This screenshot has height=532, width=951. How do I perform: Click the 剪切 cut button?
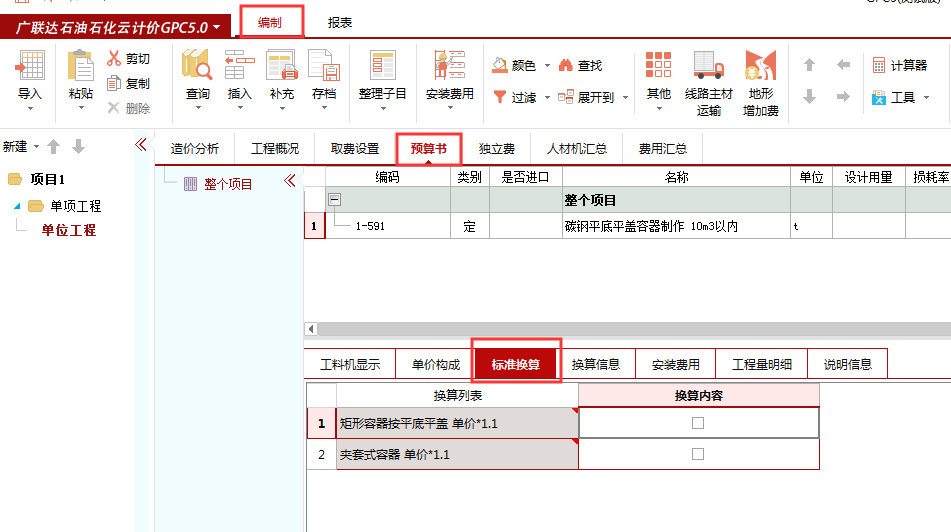tap(128, 59)
